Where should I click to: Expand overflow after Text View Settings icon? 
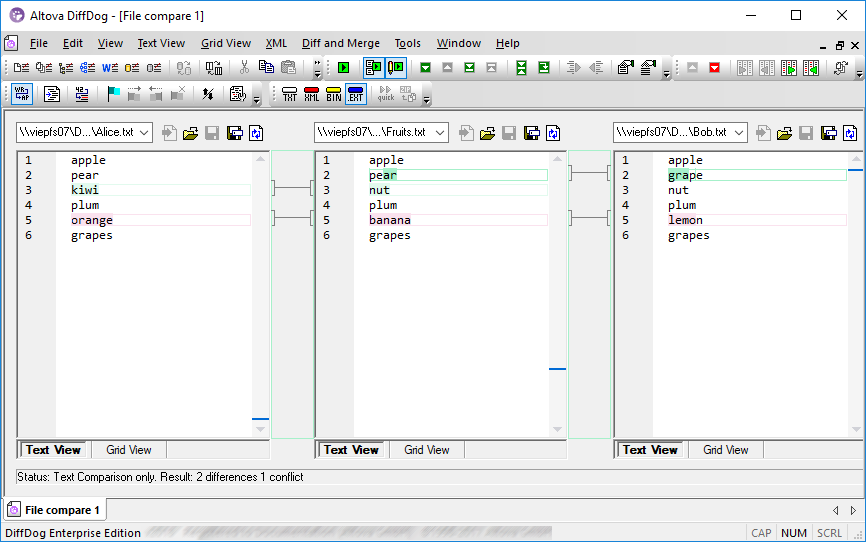click(257, 99)
